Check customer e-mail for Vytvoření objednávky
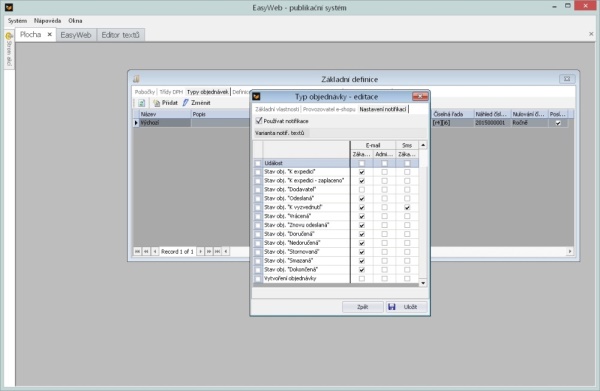 362,279
